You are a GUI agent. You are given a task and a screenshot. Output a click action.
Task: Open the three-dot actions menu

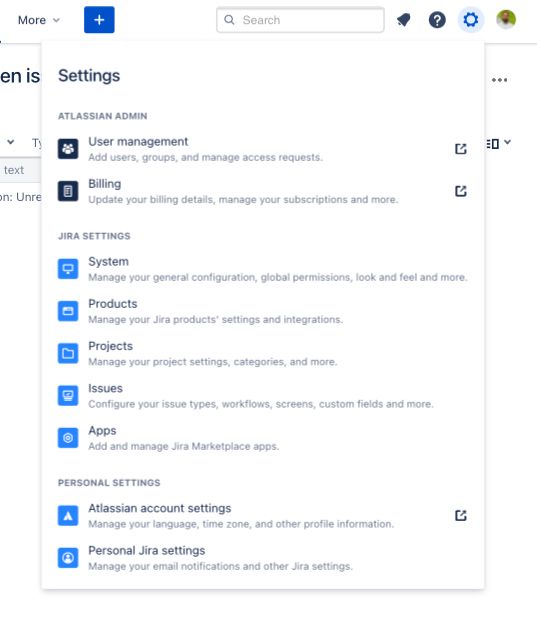[499, 80]
